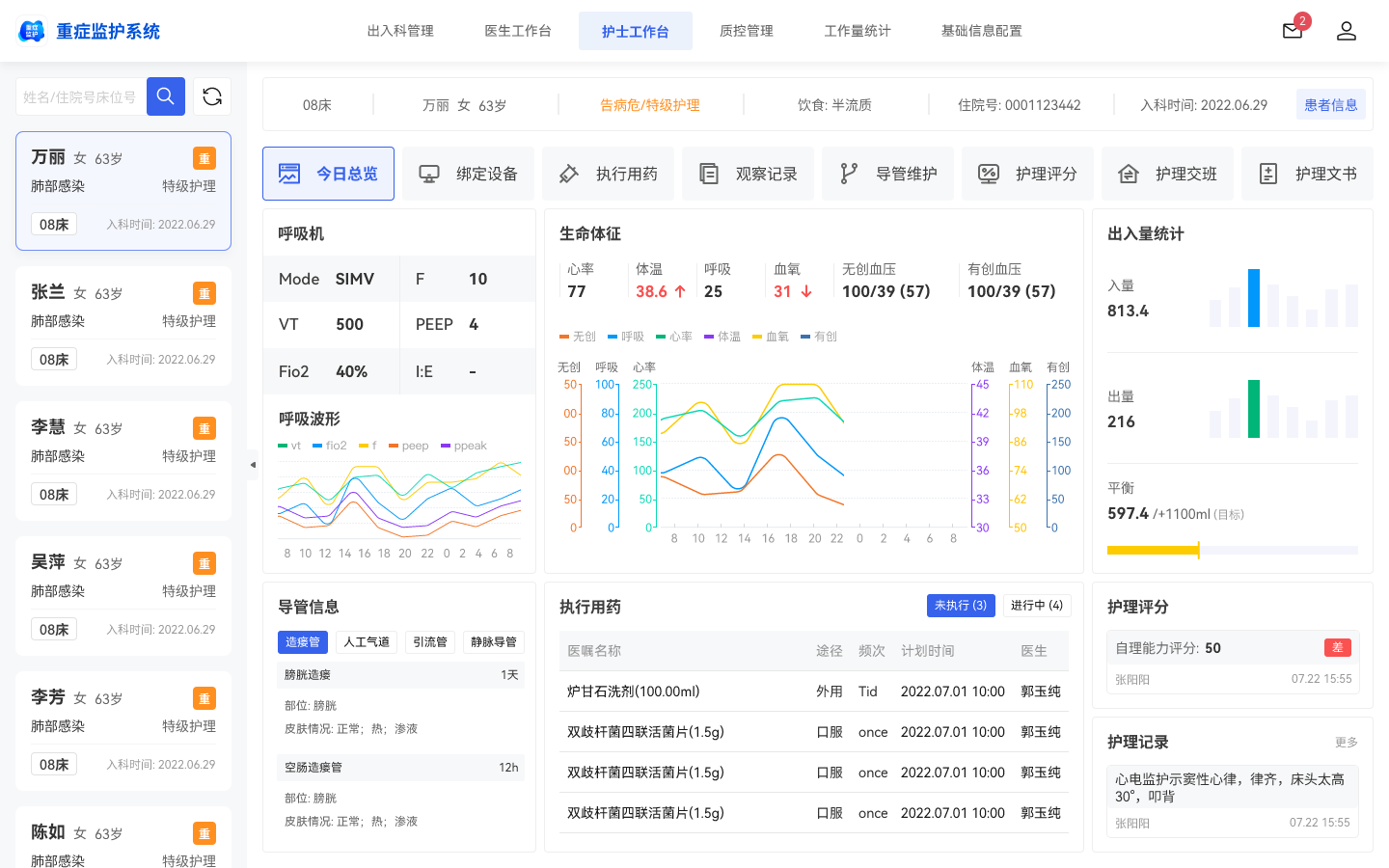Open the 绑定设备 tab
Viewport: 1389px width, 868px height.
pos(468,174)
